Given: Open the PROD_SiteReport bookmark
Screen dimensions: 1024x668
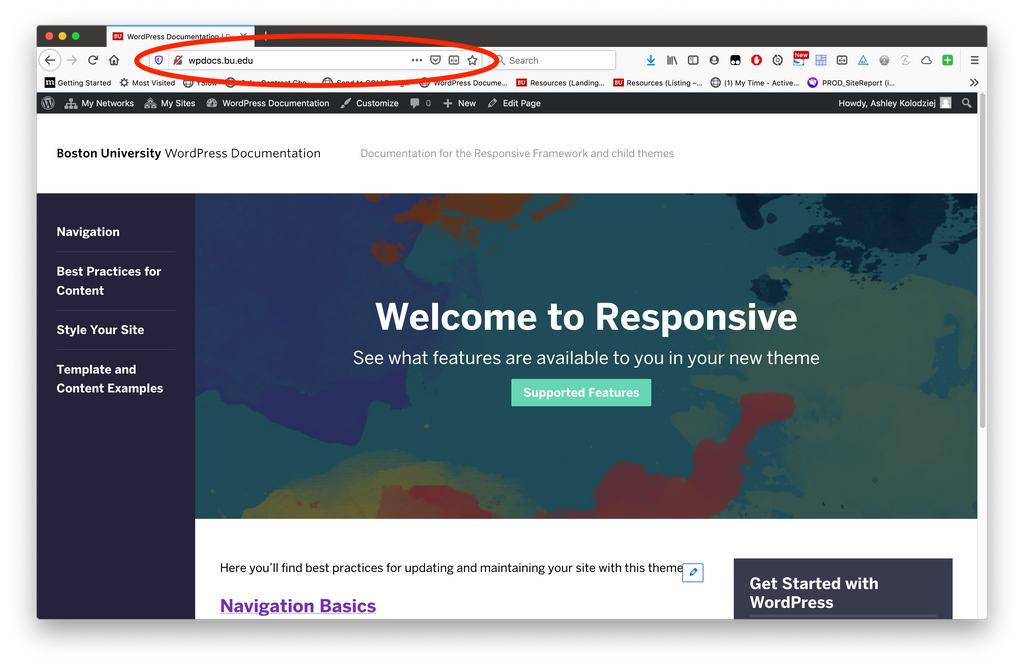Looking at the screenshot, I should [851, 83].
